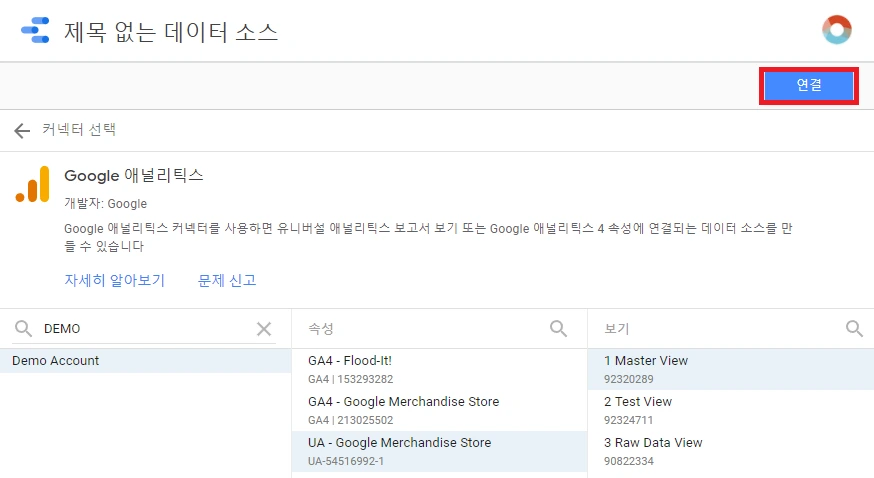Select GA4 - Google Merchandise Store property
The image size is (874, 478).
tap(439, 410)
